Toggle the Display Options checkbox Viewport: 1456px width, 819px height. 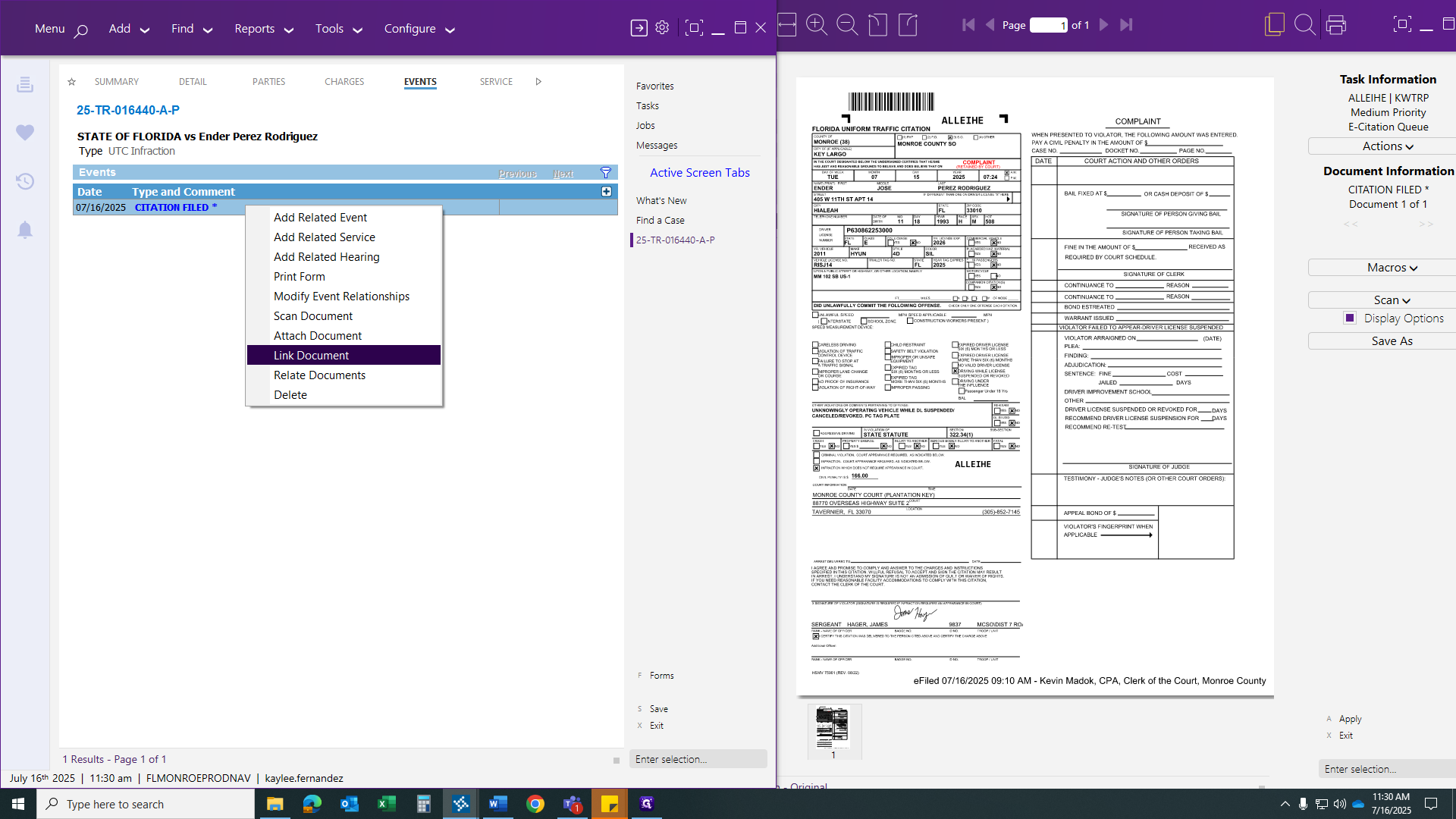pos(1350,318)
